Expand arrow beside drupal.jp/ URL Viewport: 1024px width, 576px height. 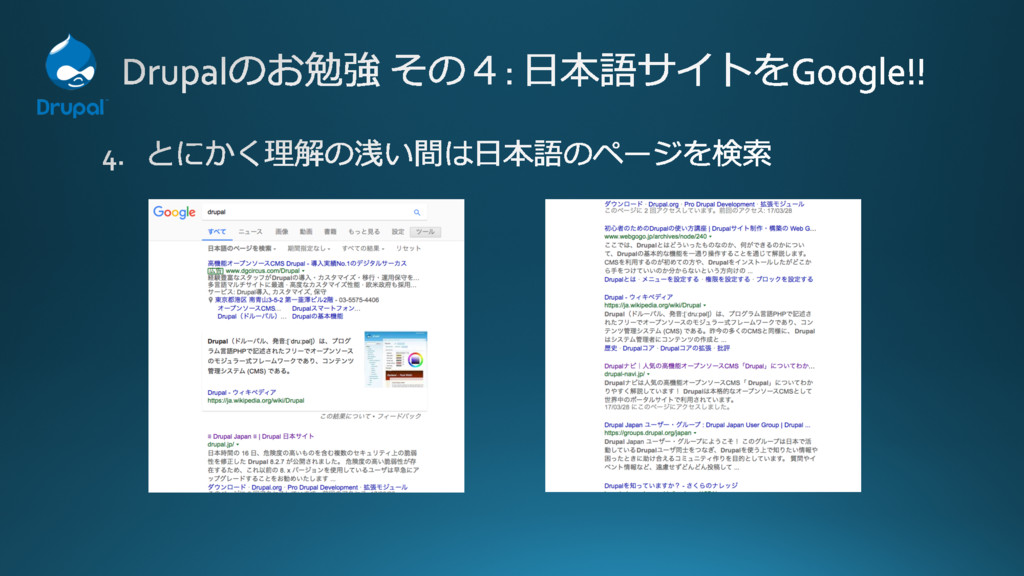point(237,445)
